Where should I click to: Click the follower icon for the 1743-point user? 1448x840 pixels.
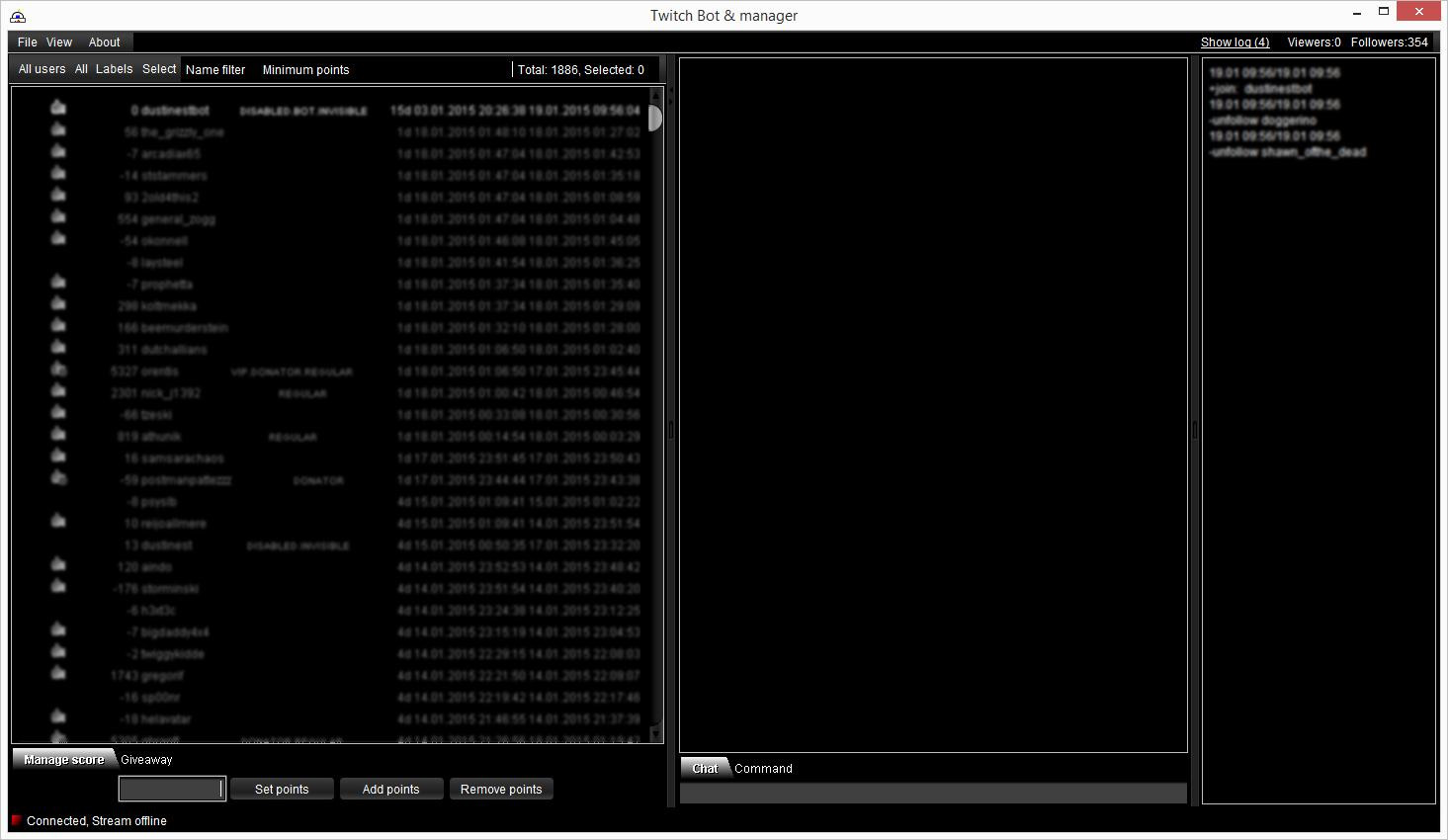pos(58,673)
